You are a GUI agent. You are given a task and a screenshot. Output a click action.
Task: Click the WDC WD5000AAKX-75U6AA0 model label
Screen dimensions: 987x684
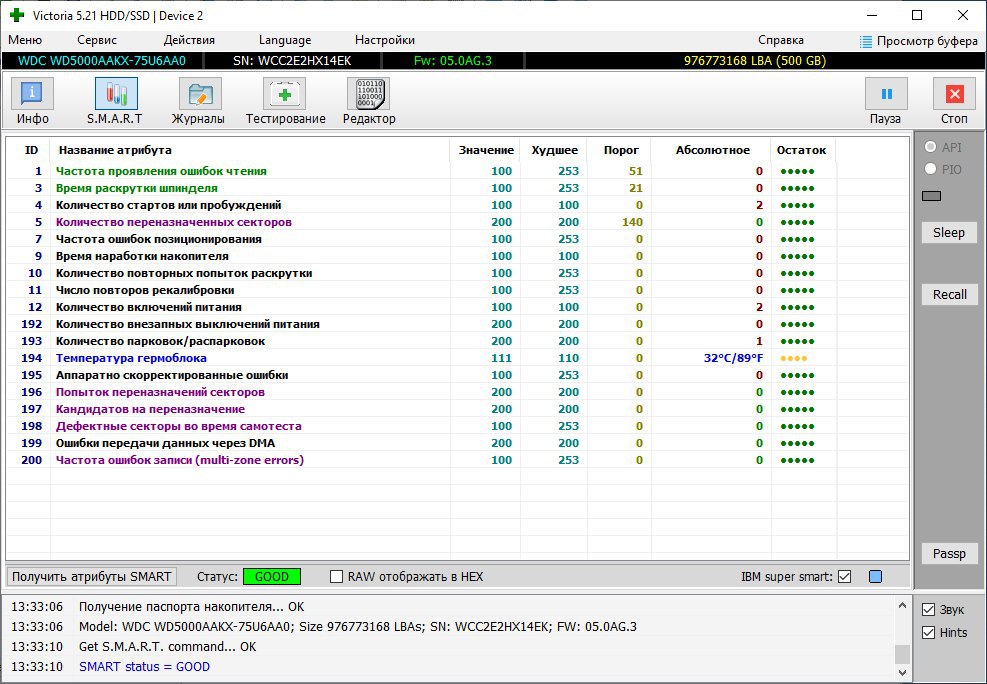coord(101,61)
